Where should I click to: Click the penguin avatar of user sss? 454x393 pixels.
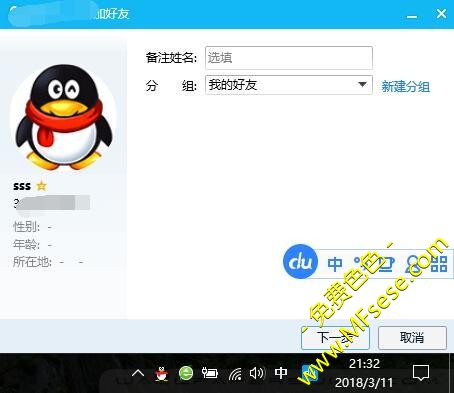point(64,116)
